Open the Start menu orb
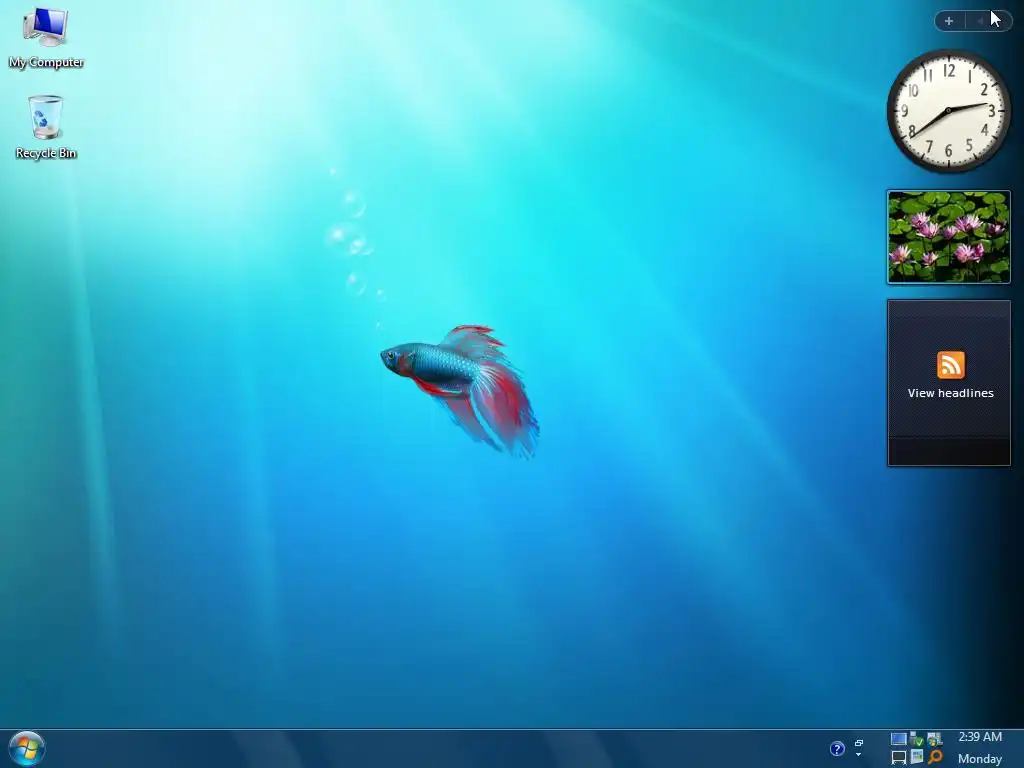The width and height of the screenshot is (1024, 768). pyautogui.click(x=26, y=748)
